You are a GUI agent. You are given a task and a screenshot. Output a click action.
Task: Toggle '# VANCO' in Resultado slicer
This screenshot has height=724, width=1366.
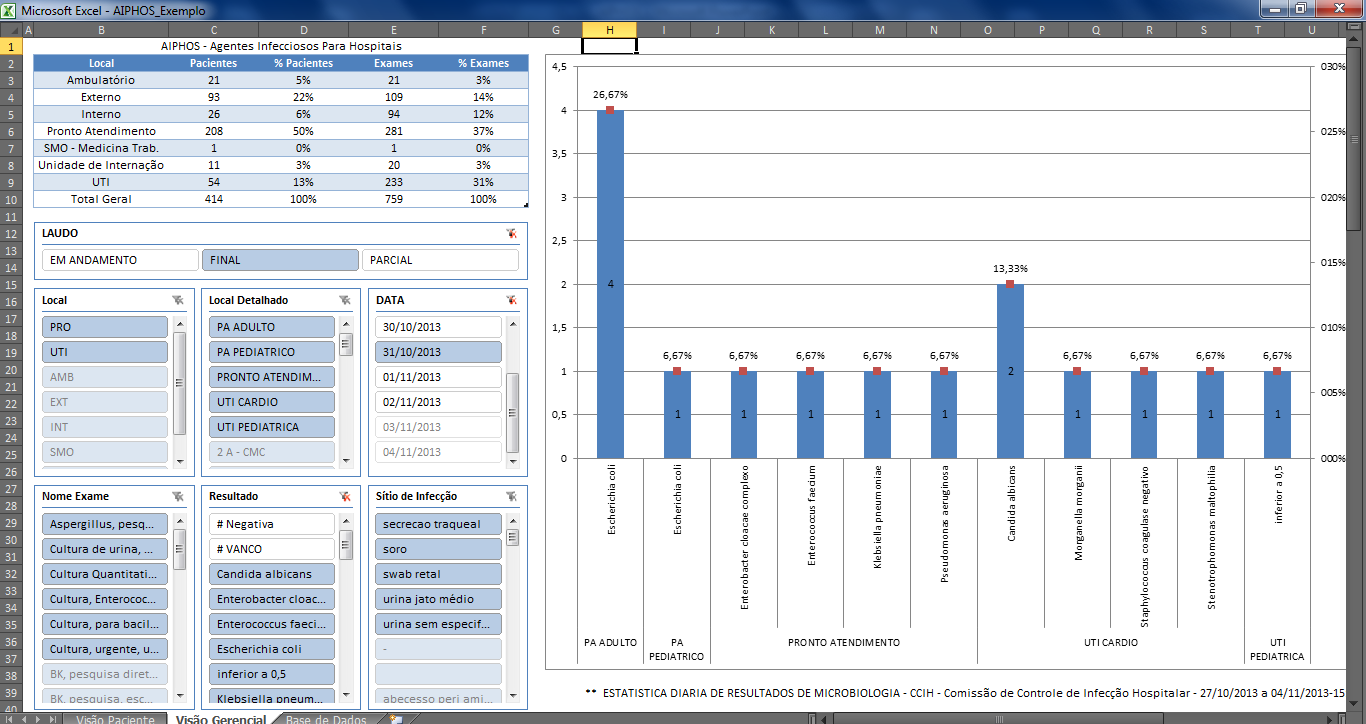coord(271,549)
